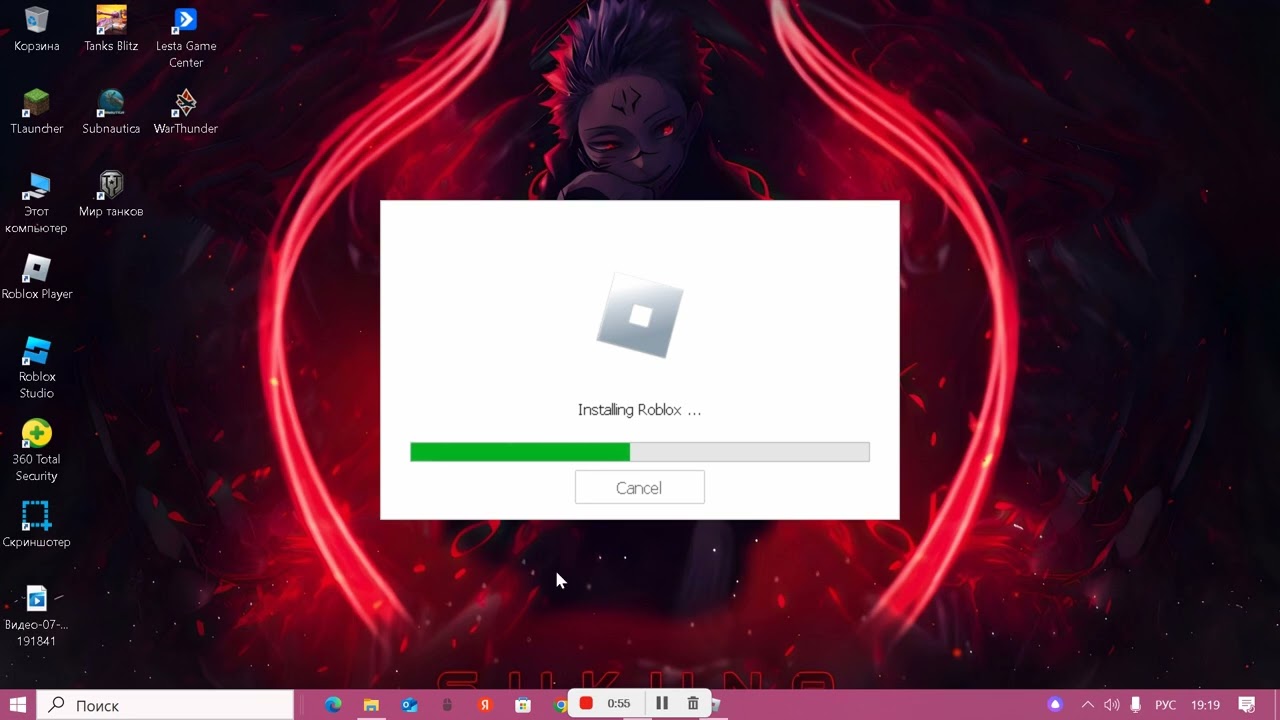The width and height of the screenshot is (1280, 720).
Task: Open Outlook from the taskbar
Action: (409, 705)
